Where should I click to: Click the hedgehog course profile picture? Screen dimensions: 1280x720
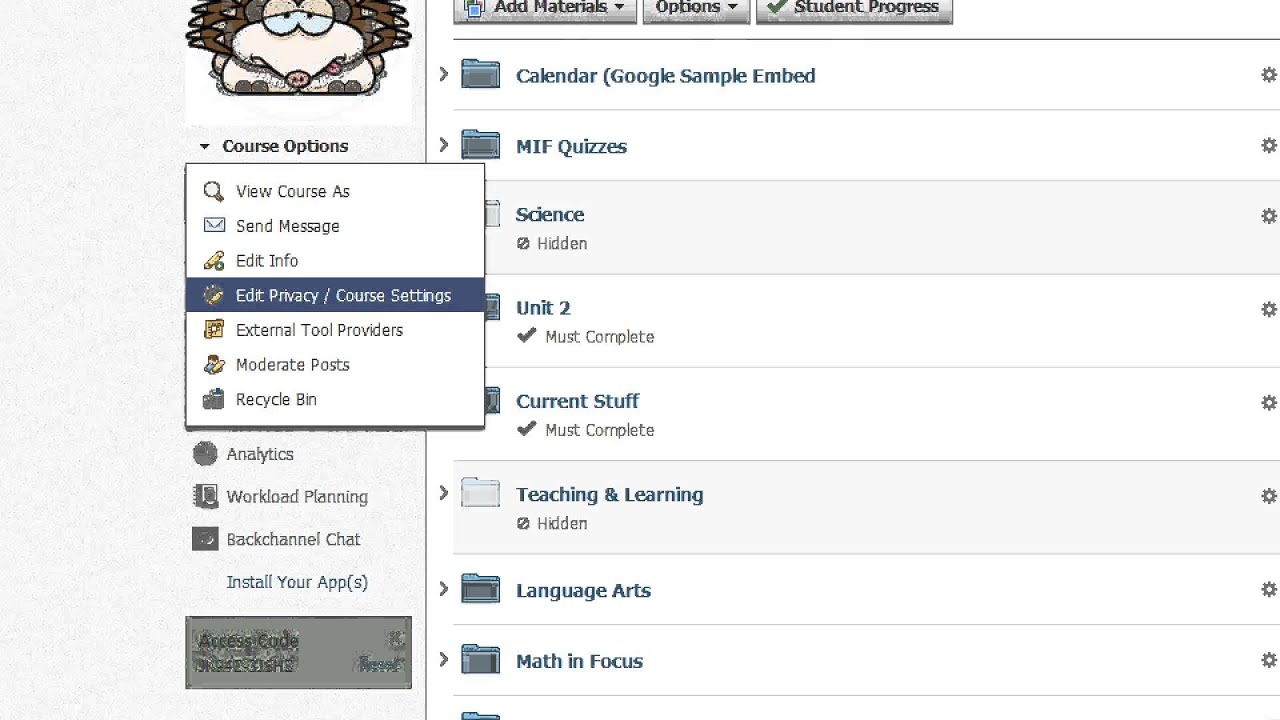298,50
